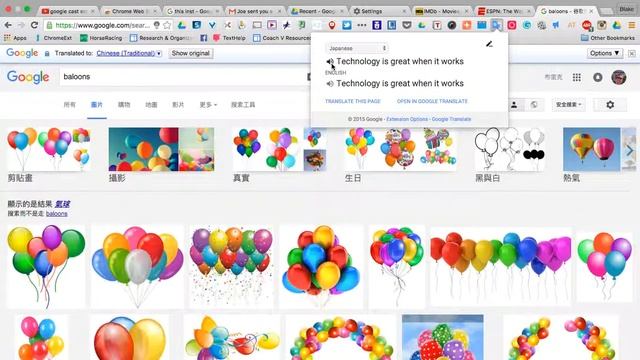Click the globe filter icon in image results
The image size is (640, 360).
534,105
